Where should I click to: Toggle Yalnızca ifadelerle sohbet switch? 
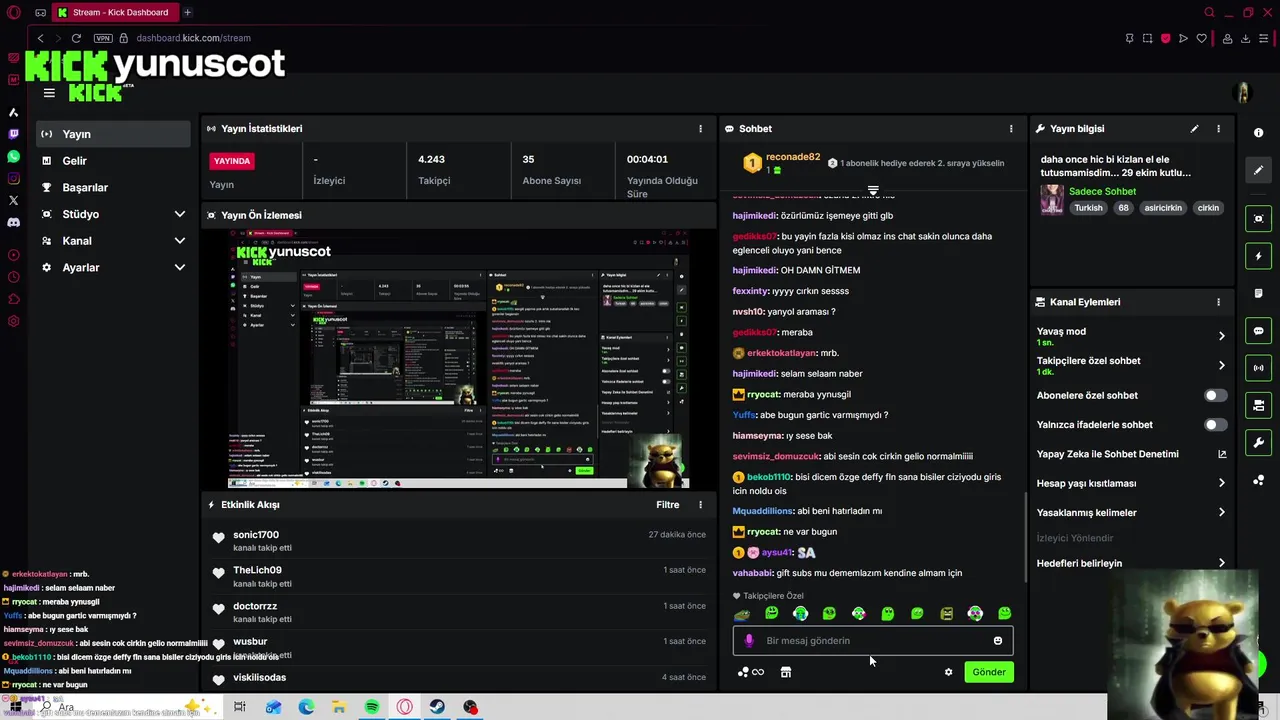pos(1215,425)
